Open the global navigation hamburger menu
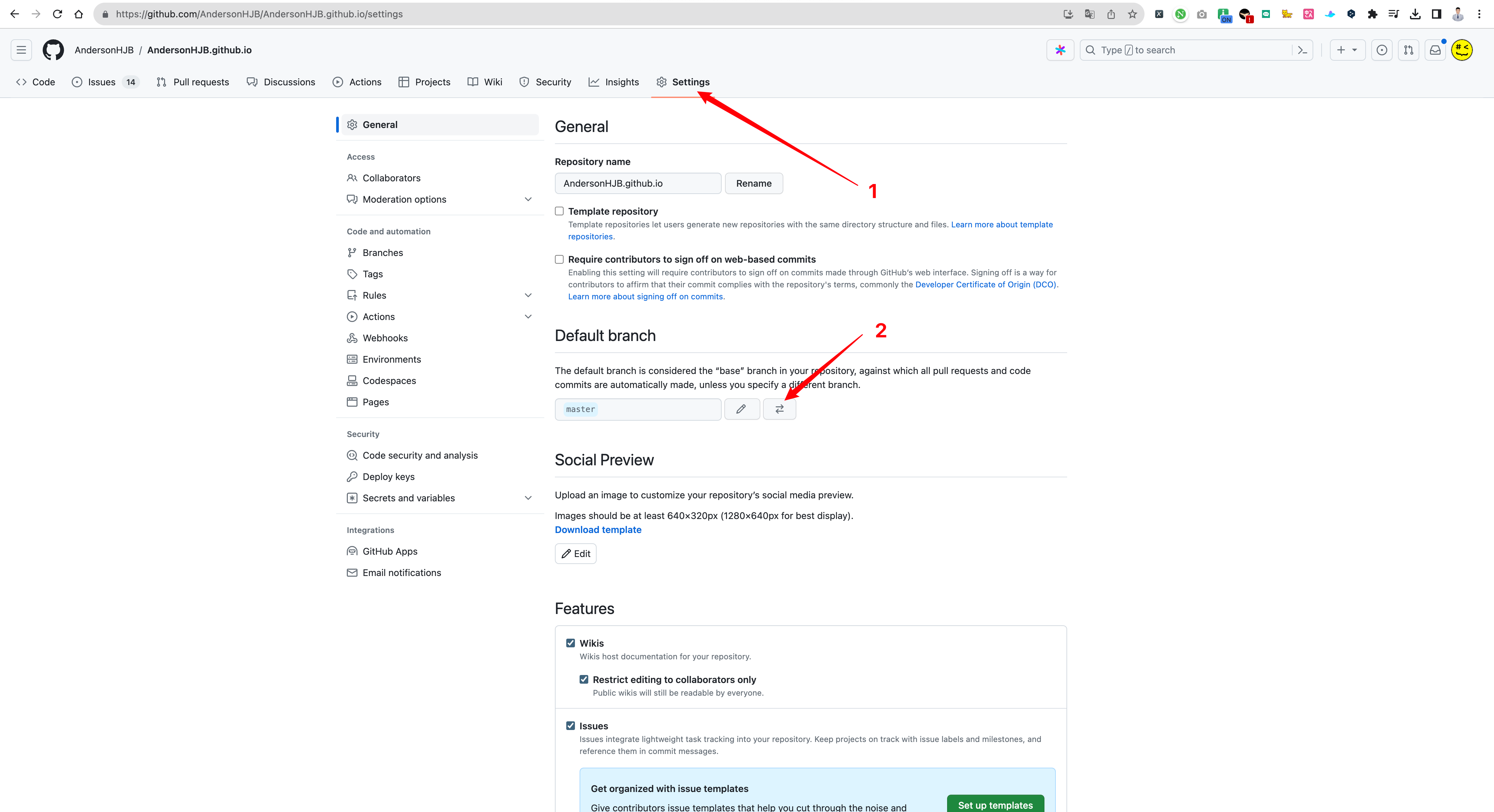This screenshot has width=1494, height=812. click(x=21, y=50)
